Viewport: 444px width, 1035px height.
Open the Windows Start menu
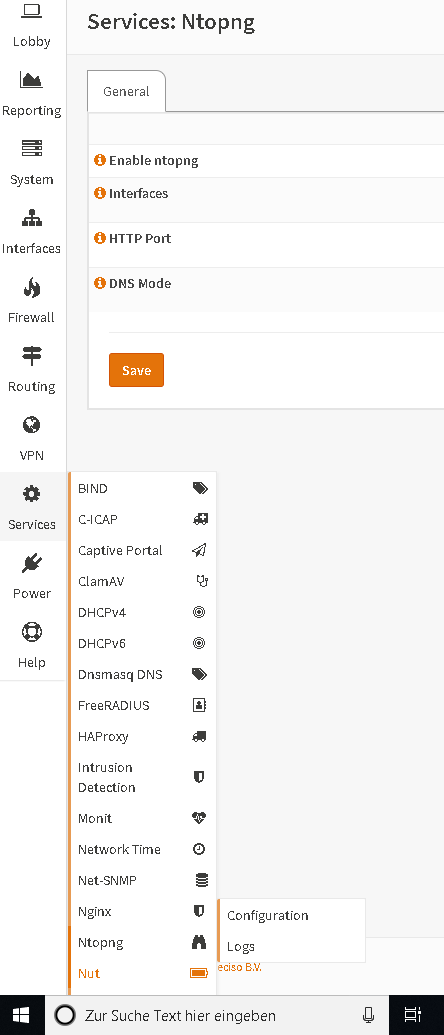coord(22,1015)
